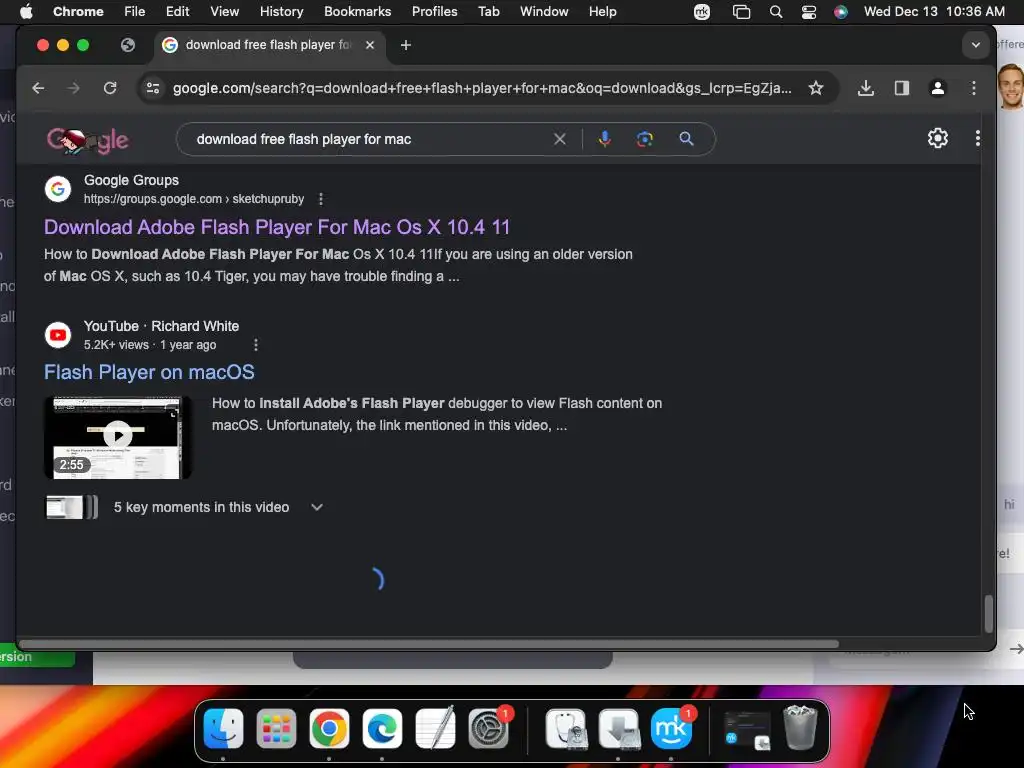Open TextEdit from the Dock
Screen dimensions: 1024x768
435,728
